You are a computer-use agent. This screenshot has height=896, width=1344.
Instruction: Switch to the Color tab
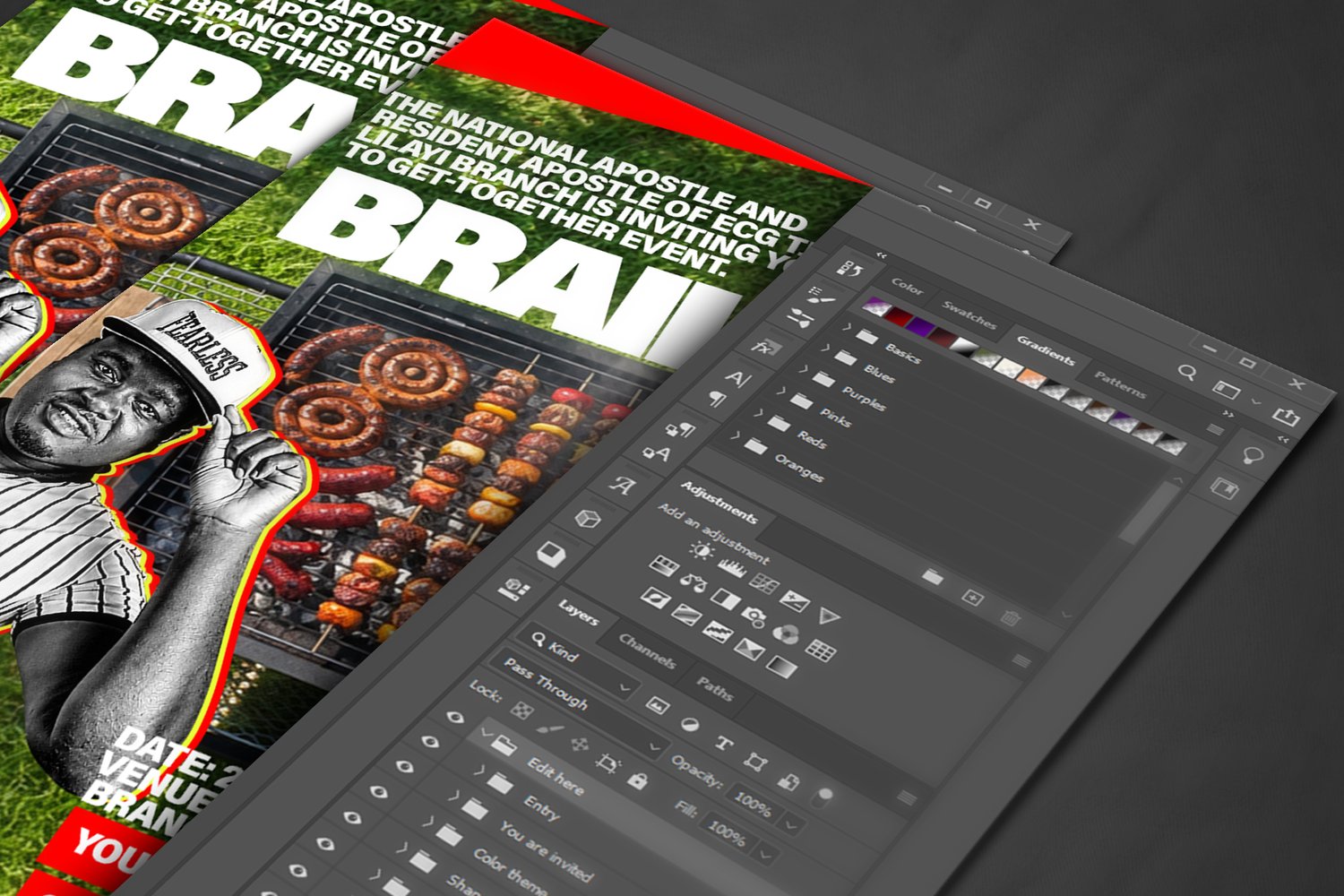click(907, 287)
